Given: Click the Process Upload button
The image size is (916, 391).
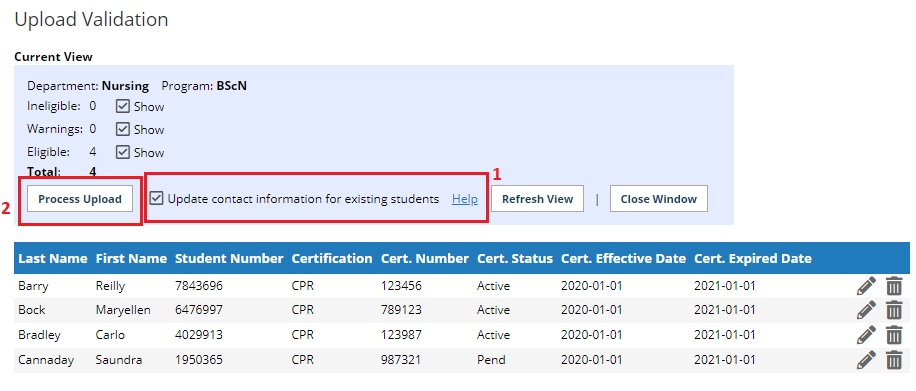Looking at the screenshot, I should point(80,199).
